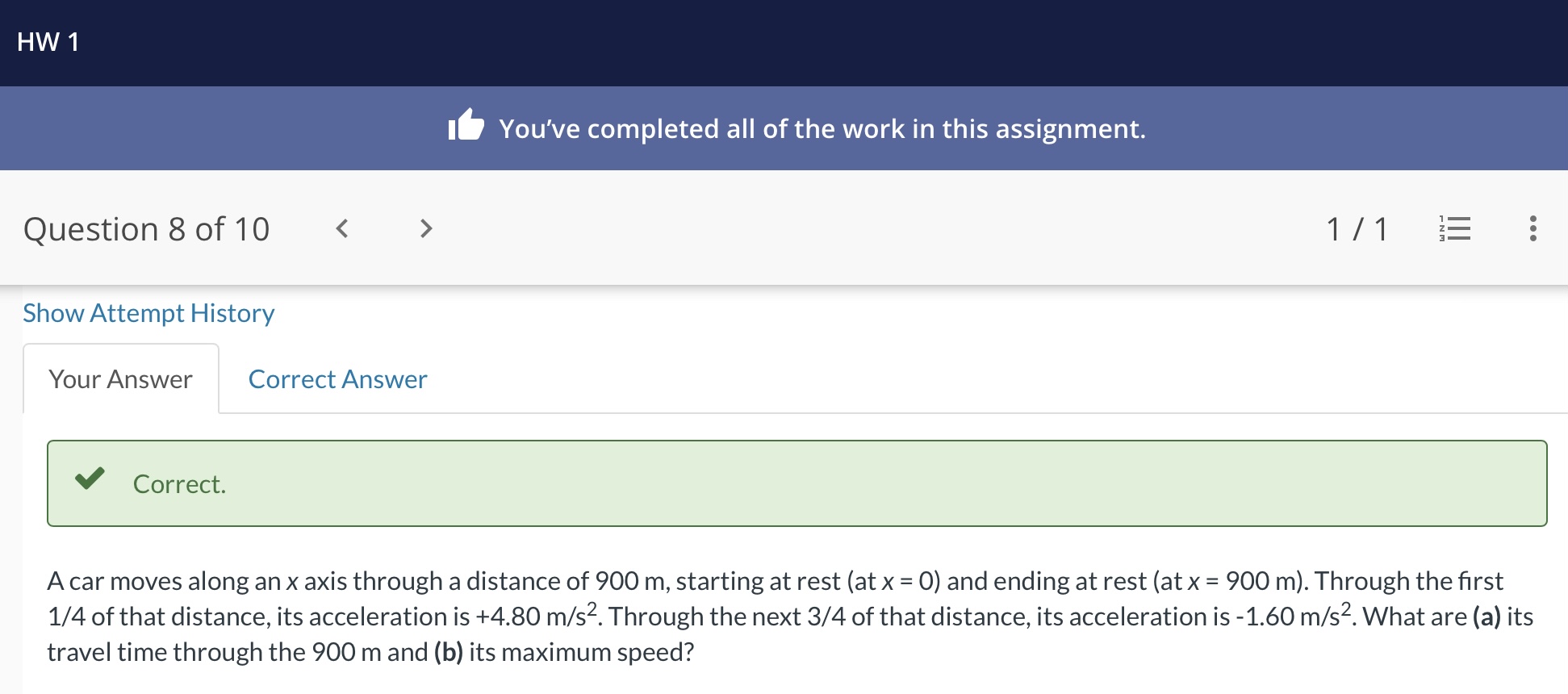Image resolution: width=1568 pixels, height=694 pixels.
Task: Click the Question 8 of 10 heading
Action: tap(146, 229)
